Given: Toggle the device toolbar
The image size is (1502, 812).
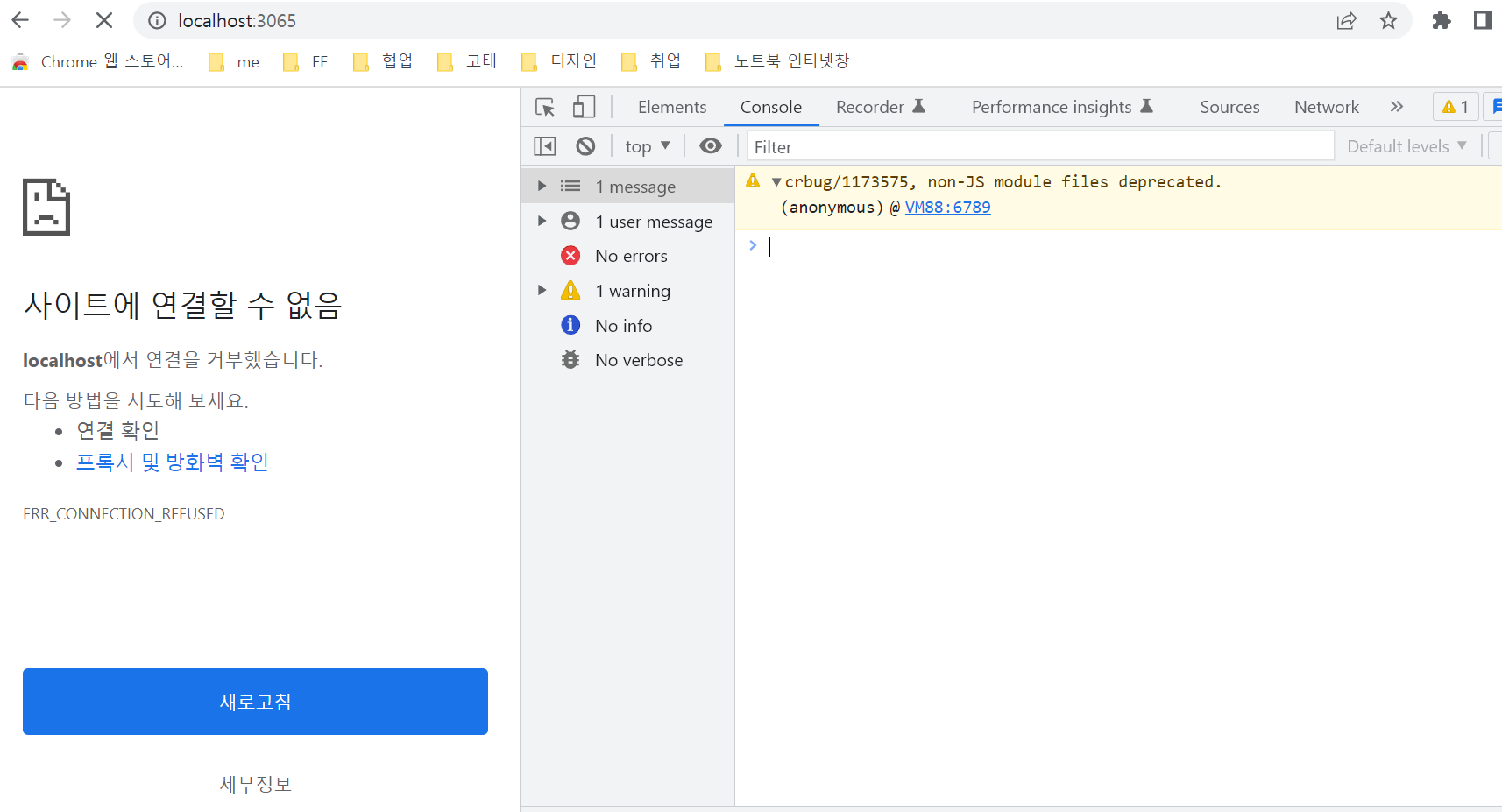Looking at the screenshot, I should point(584,107).
